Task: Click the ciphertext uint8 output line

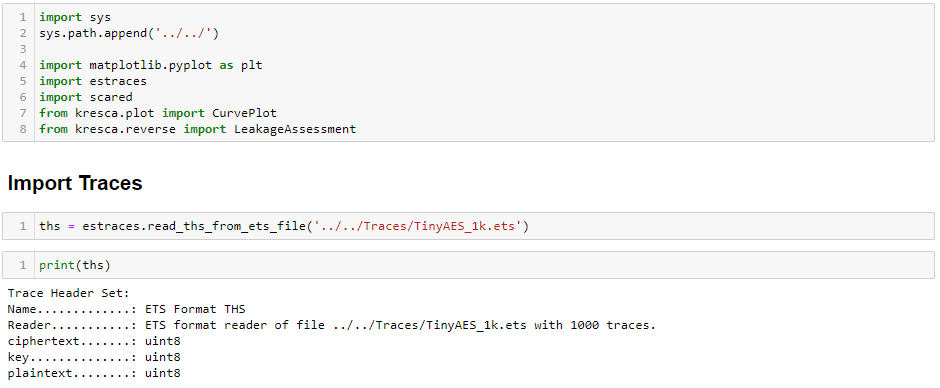Action: tap(94, 341)
